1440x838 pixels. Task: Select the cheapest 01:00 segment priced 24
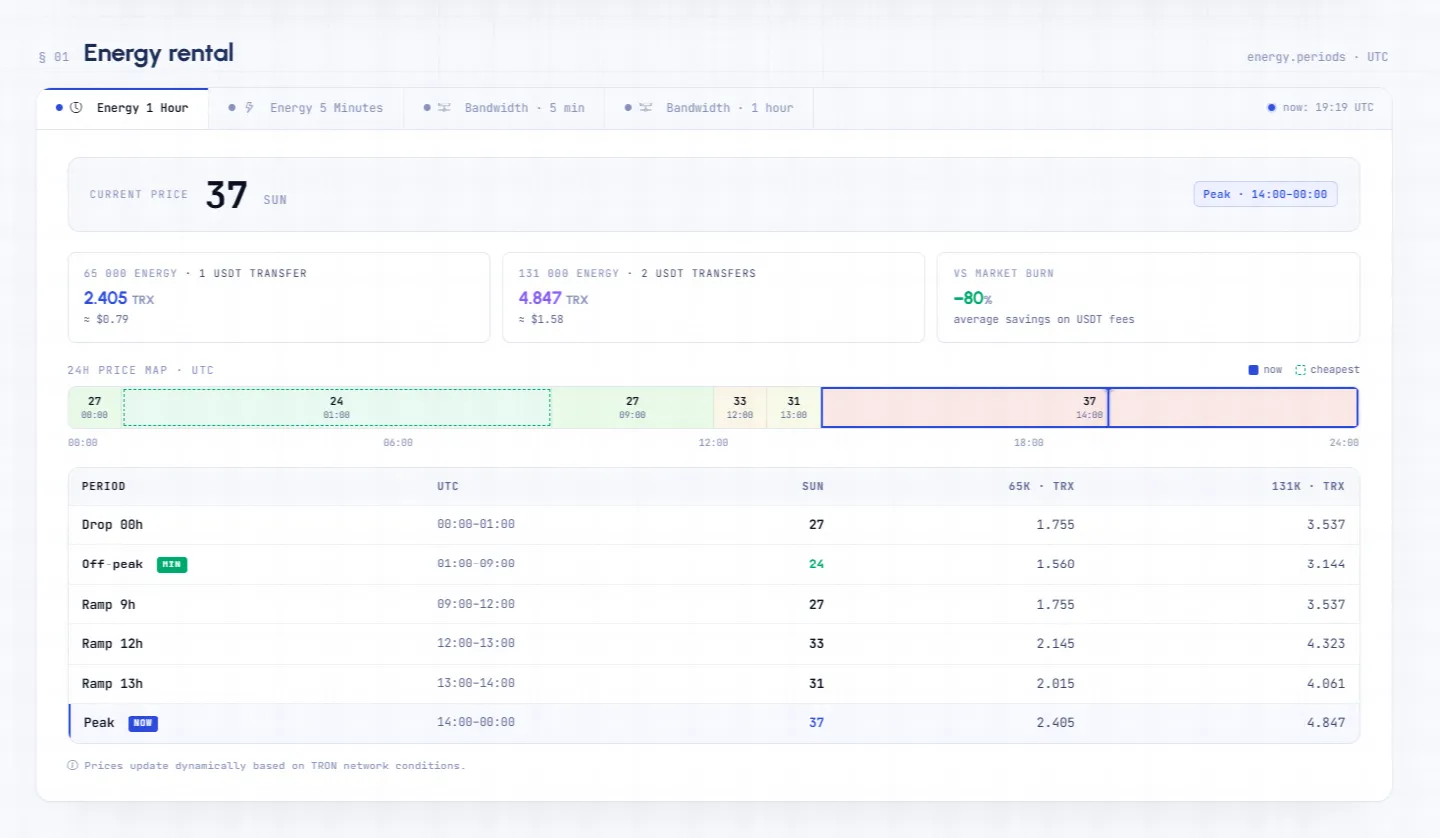337,408
